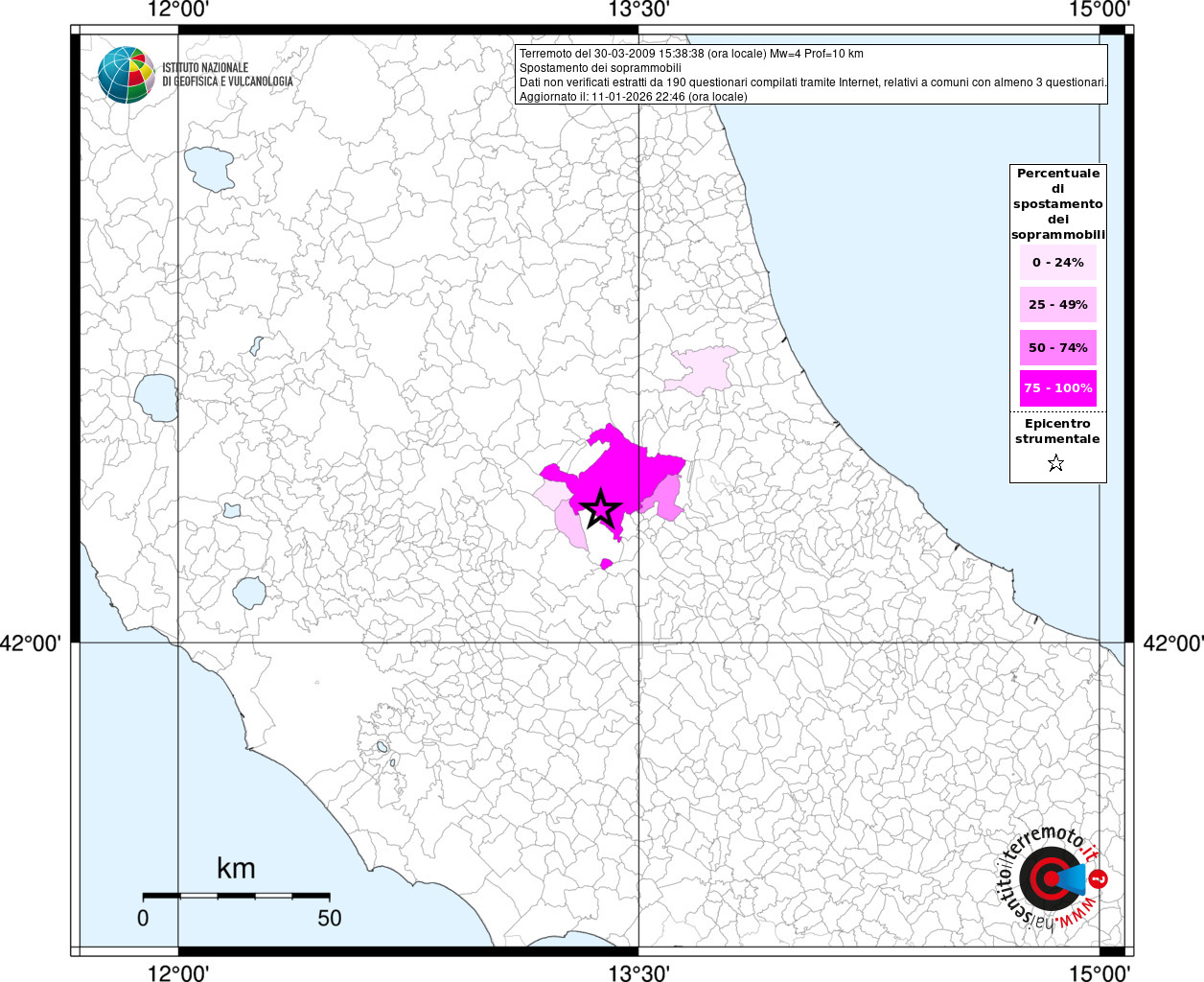Screen dimensions: 1204x982
Task: Click 'Spostamento dei soprammobili' subtitle
Action: [x=600, y=68]
